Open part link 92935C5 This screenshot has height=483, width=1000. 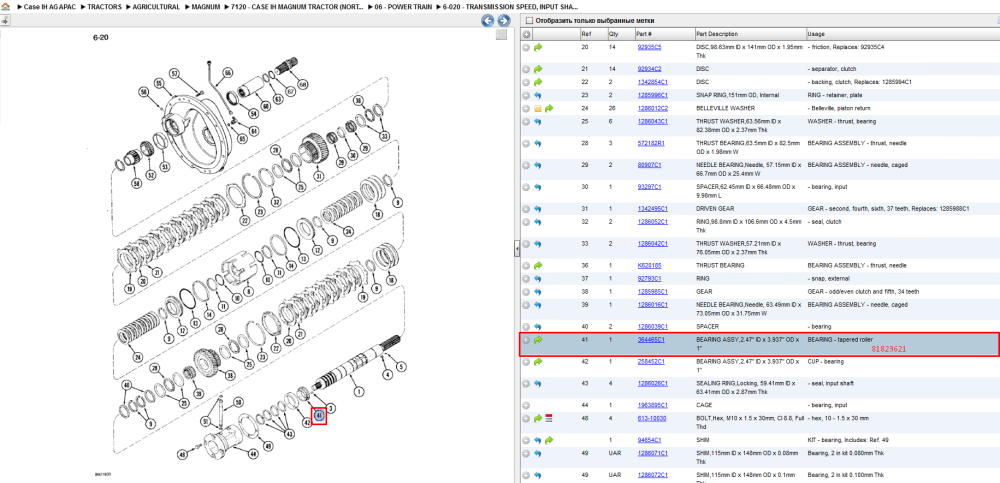649,47
